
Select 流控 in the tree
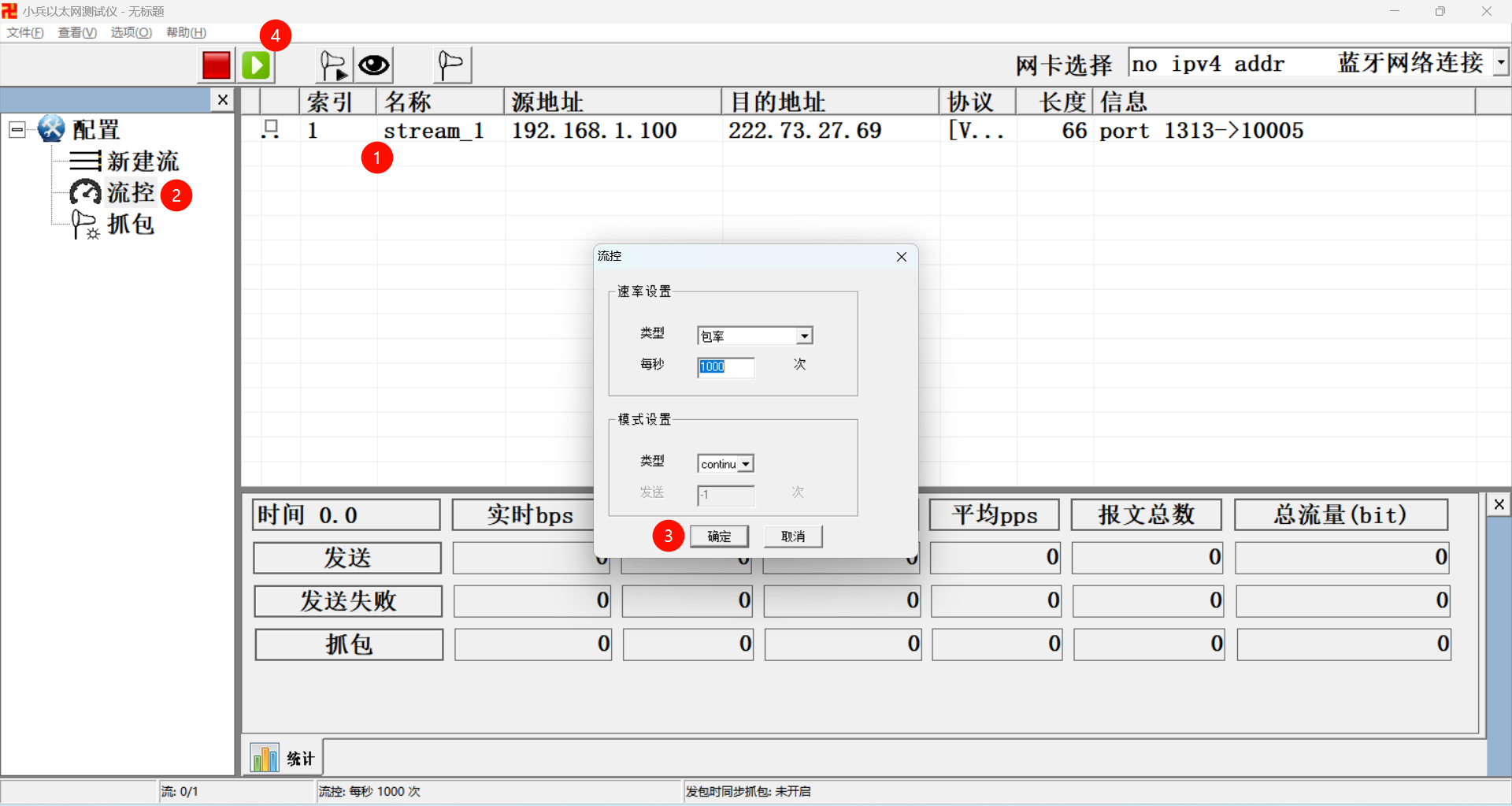coord(131,192)
